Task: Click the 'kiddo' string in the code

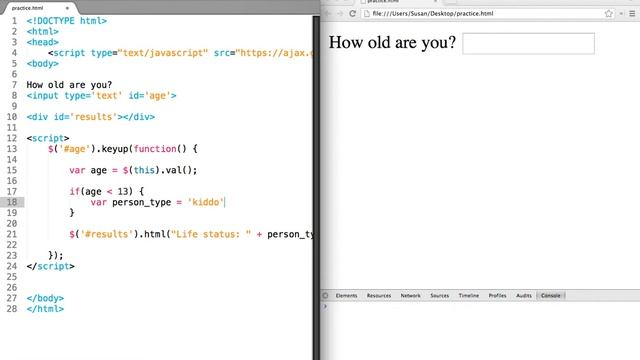Action: 206,202
